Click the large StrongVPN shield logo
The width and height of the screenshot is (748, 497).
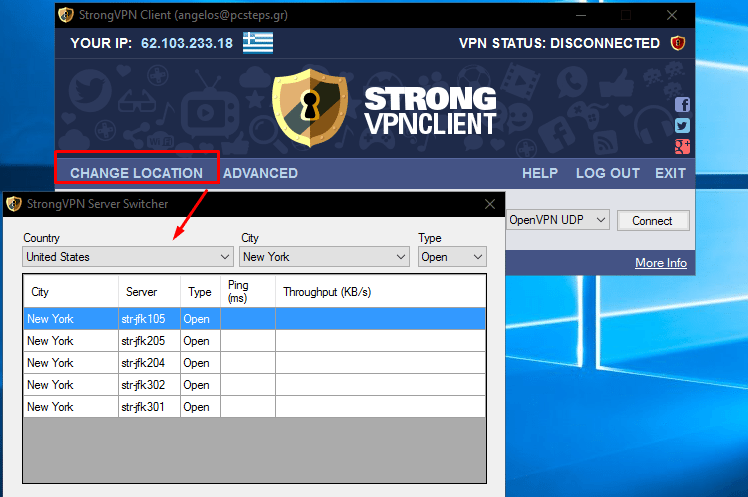point(310,108)
